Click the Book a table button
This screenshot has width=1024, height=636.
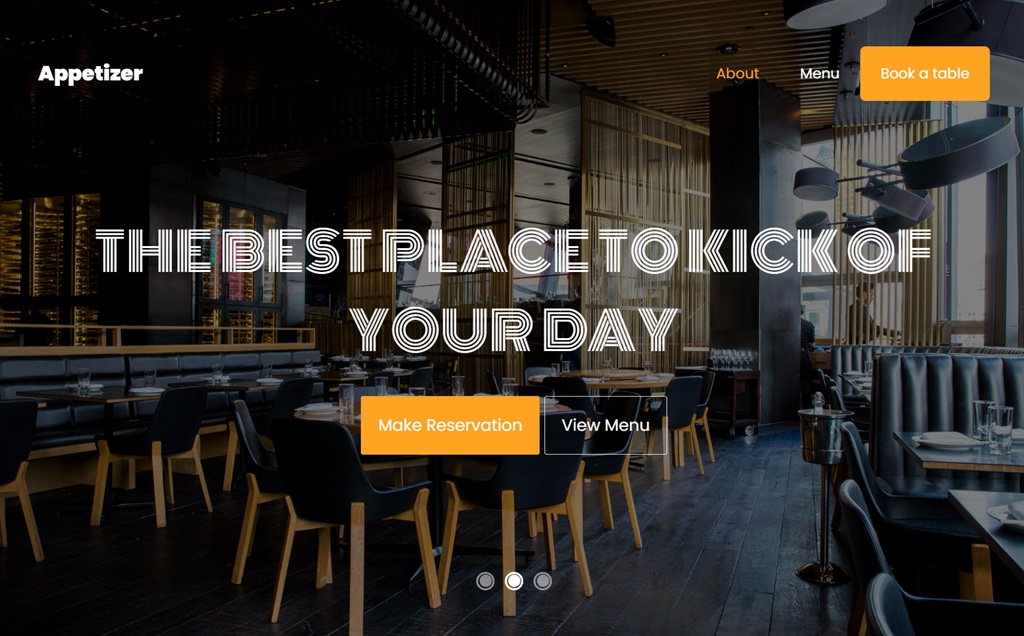pos(925,73)
